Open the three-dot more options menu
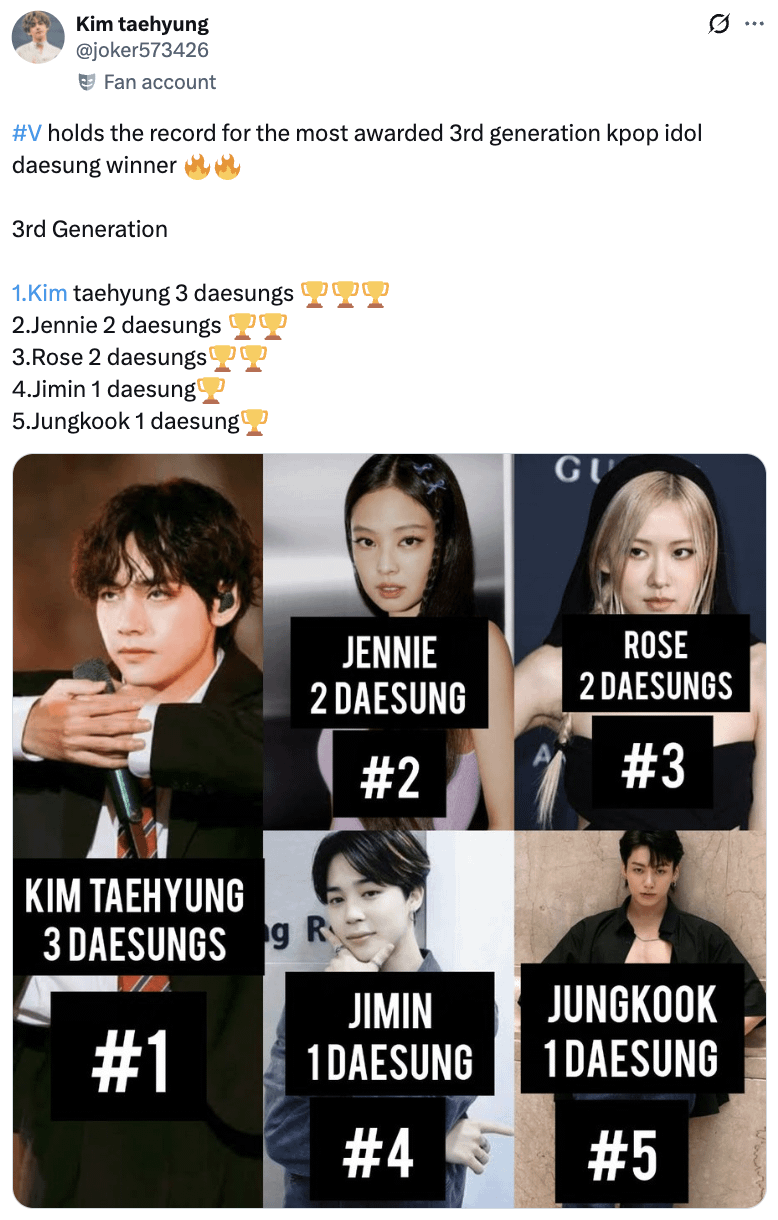Image resolution: width=778 pixels, height=1220 pixels. tap(753, 25)
